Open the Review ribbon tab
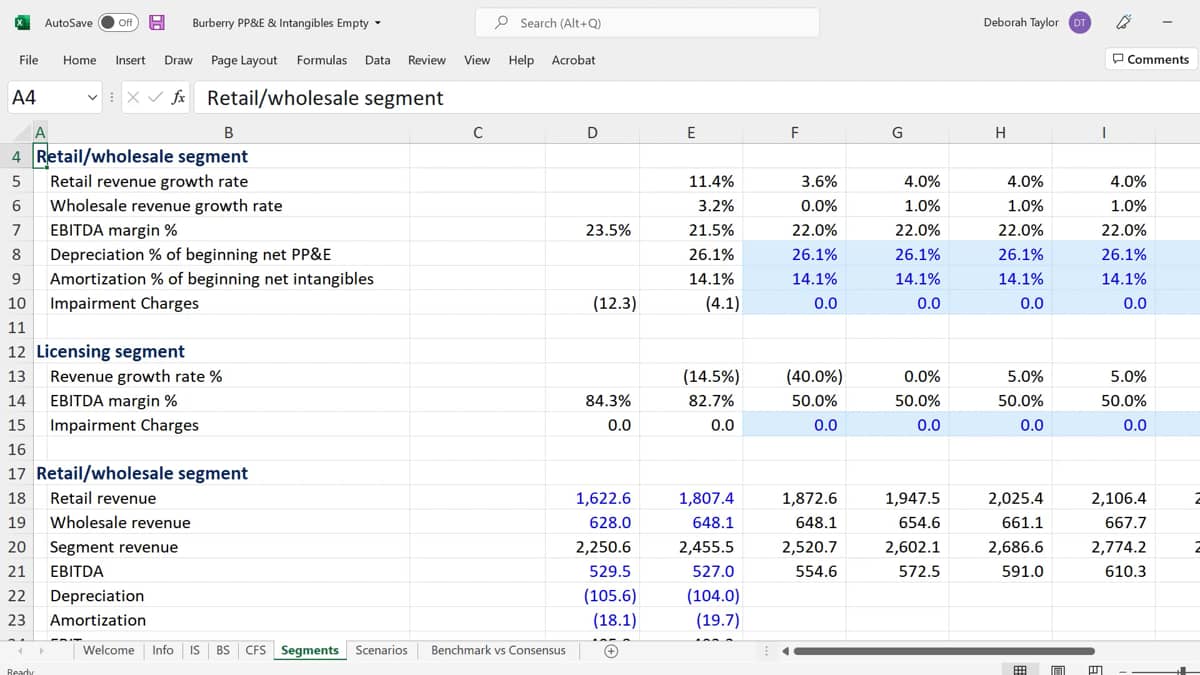This screenshot has width=1200, height=675. point(426,60)
